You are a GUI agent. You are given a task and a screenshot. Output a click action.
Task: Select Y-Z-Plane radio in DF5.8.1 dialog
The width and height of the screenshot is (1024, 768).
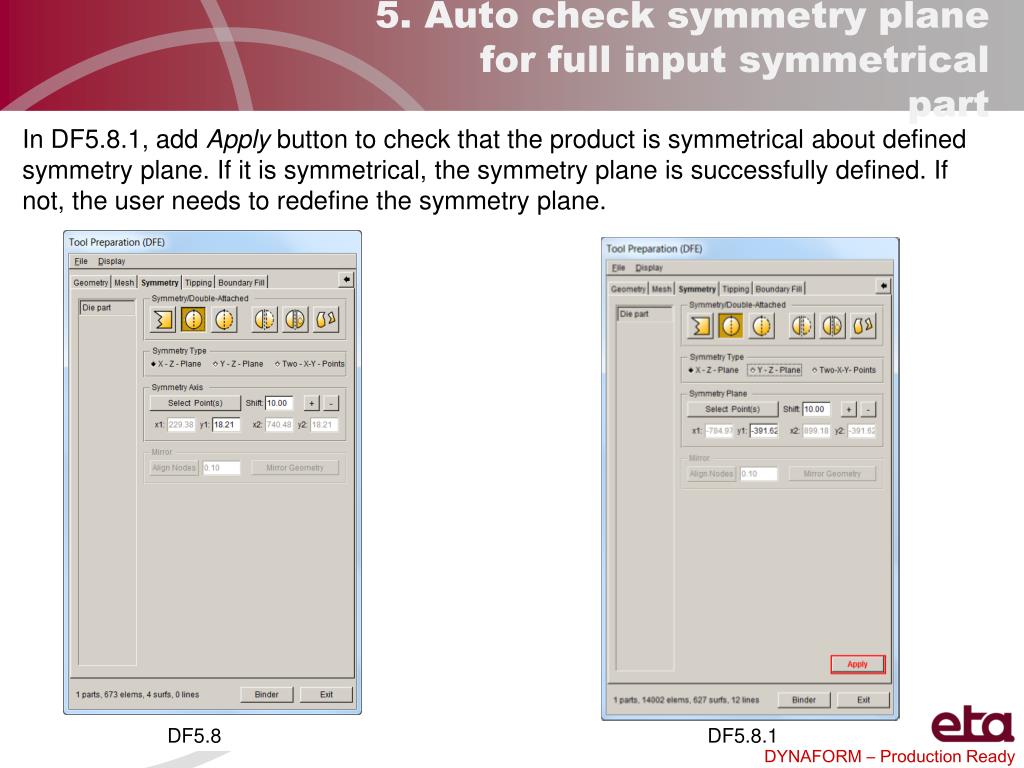click(775, 370)
